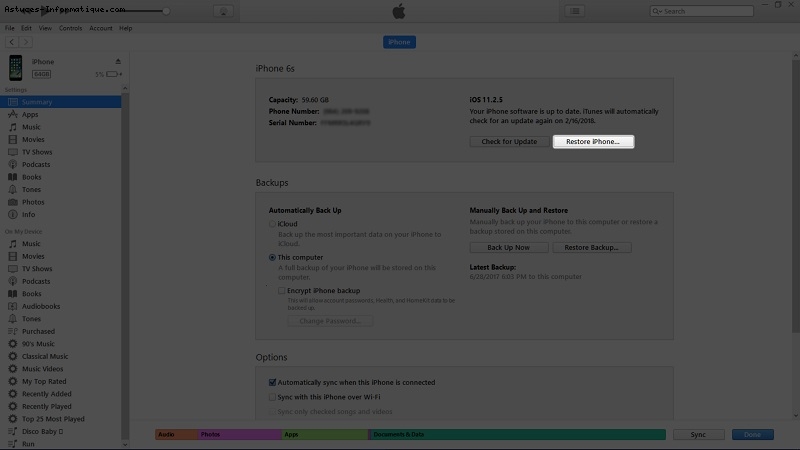The width and height of the screenshot is (800, 450).
Task: Open the Music icon under Settings
Action: pos(13,127)
